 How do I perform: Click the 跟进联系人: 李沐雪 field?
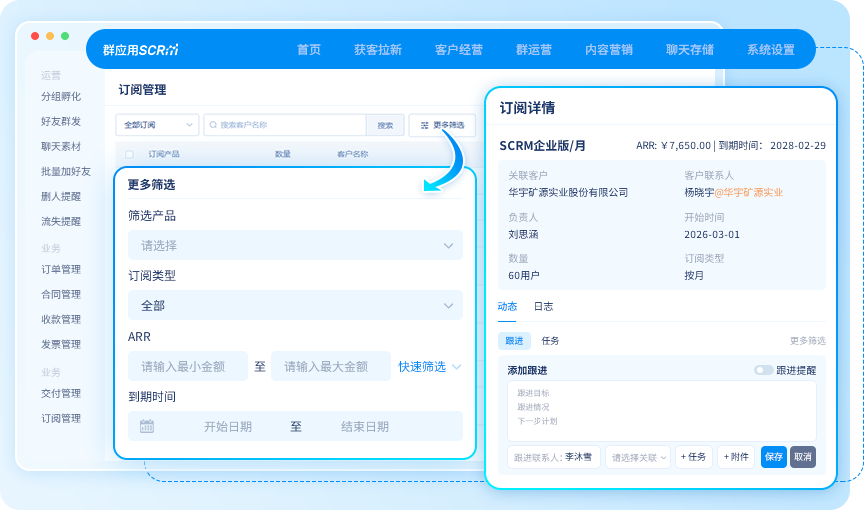click(553, 457)
